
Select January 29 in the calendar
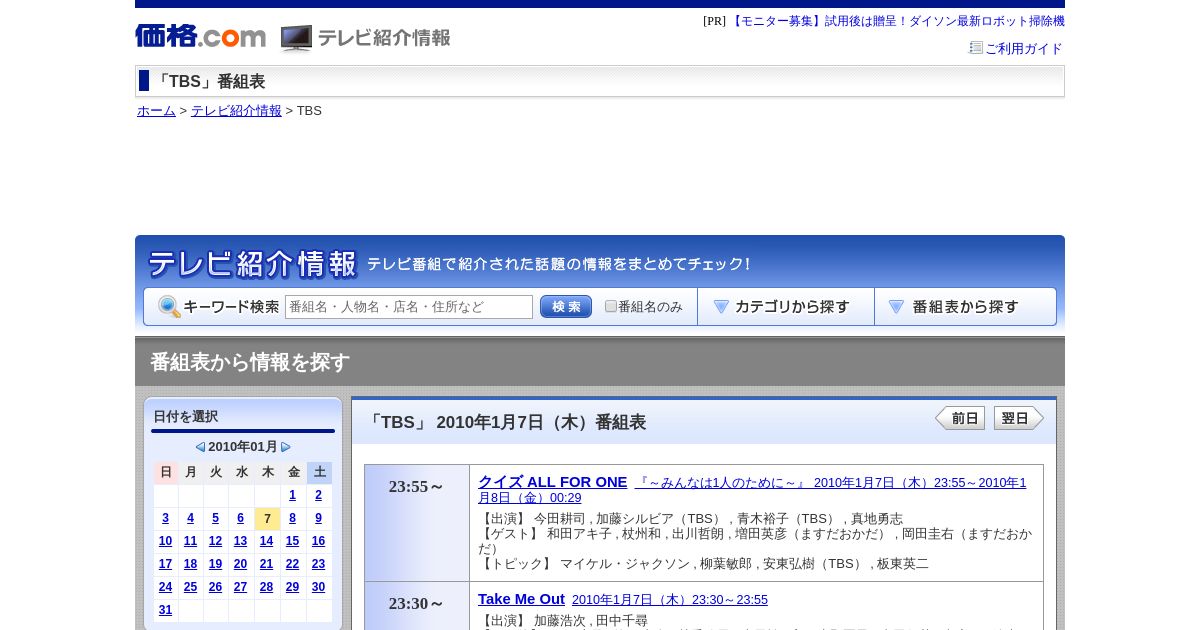[292, 587]
